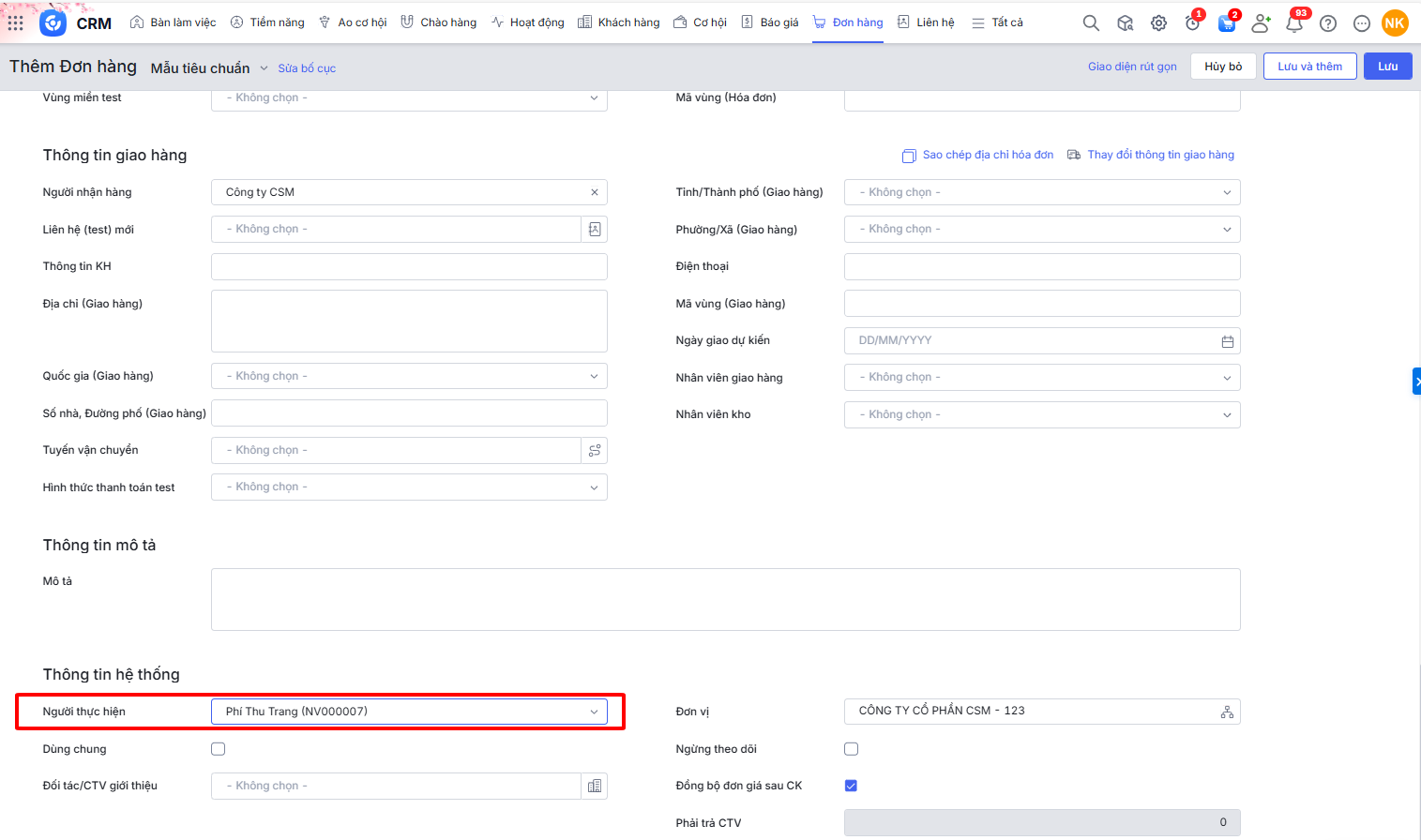1421x840 pixels.
Task: Open notifications bell icon
Action: point(1294,24)
